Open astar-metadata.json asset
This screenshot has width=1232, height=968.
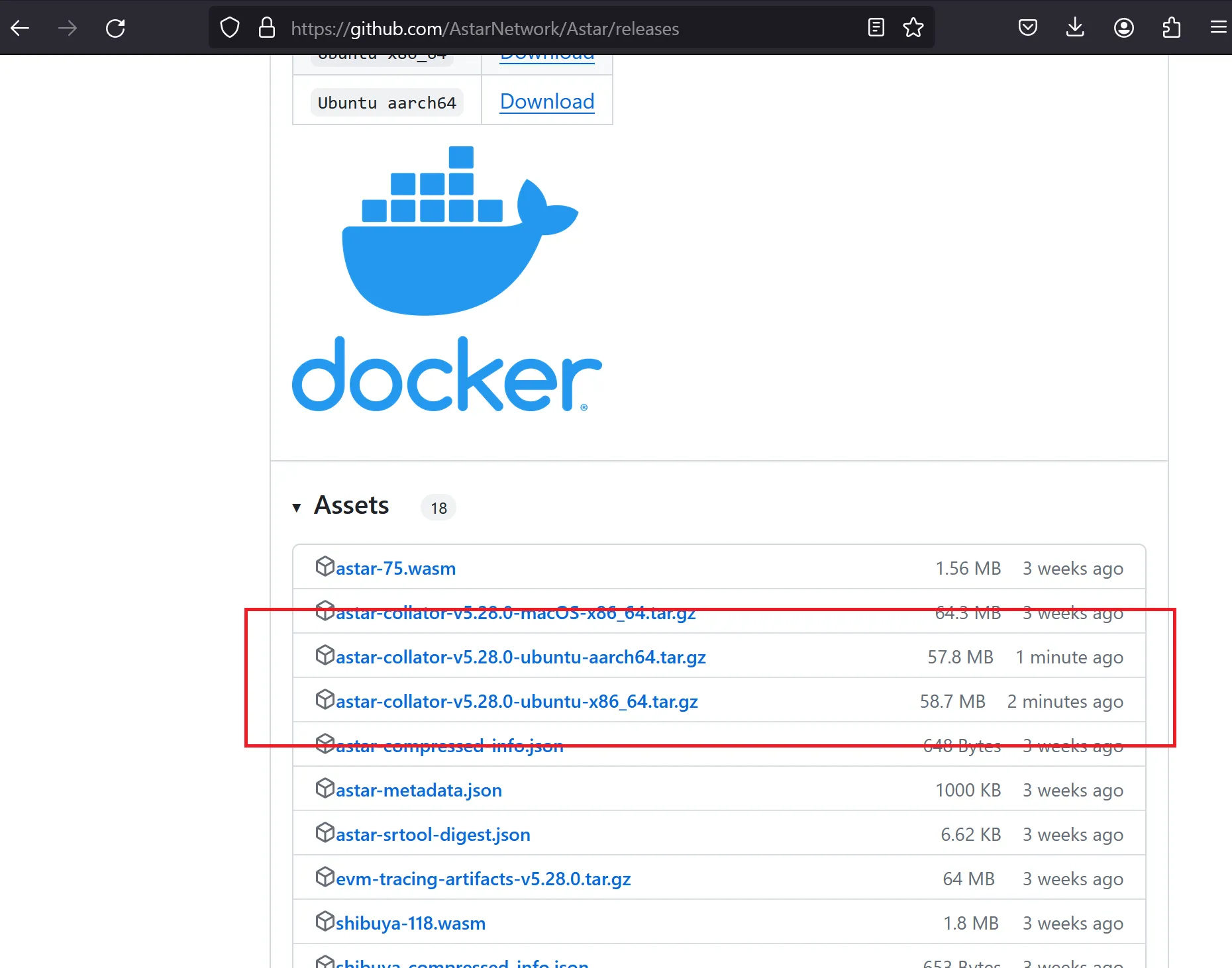coord(419,791)
